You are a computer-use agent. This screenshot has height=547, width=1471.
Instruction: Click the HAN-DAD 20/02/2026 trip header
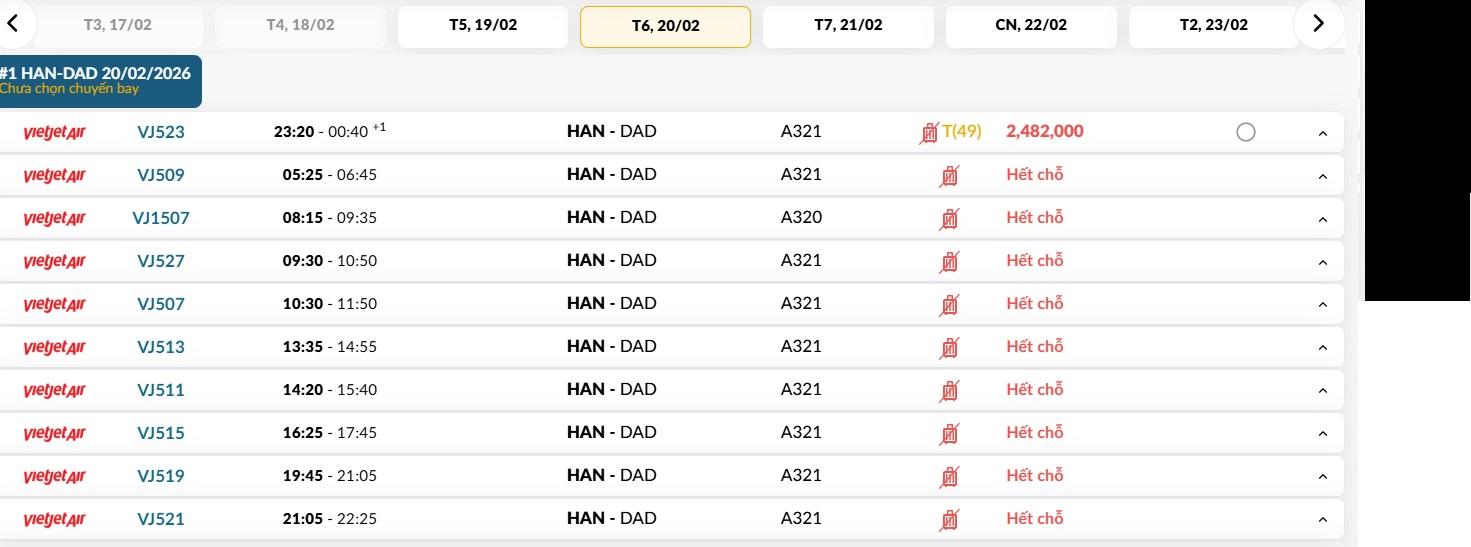(x=98, y=81)
